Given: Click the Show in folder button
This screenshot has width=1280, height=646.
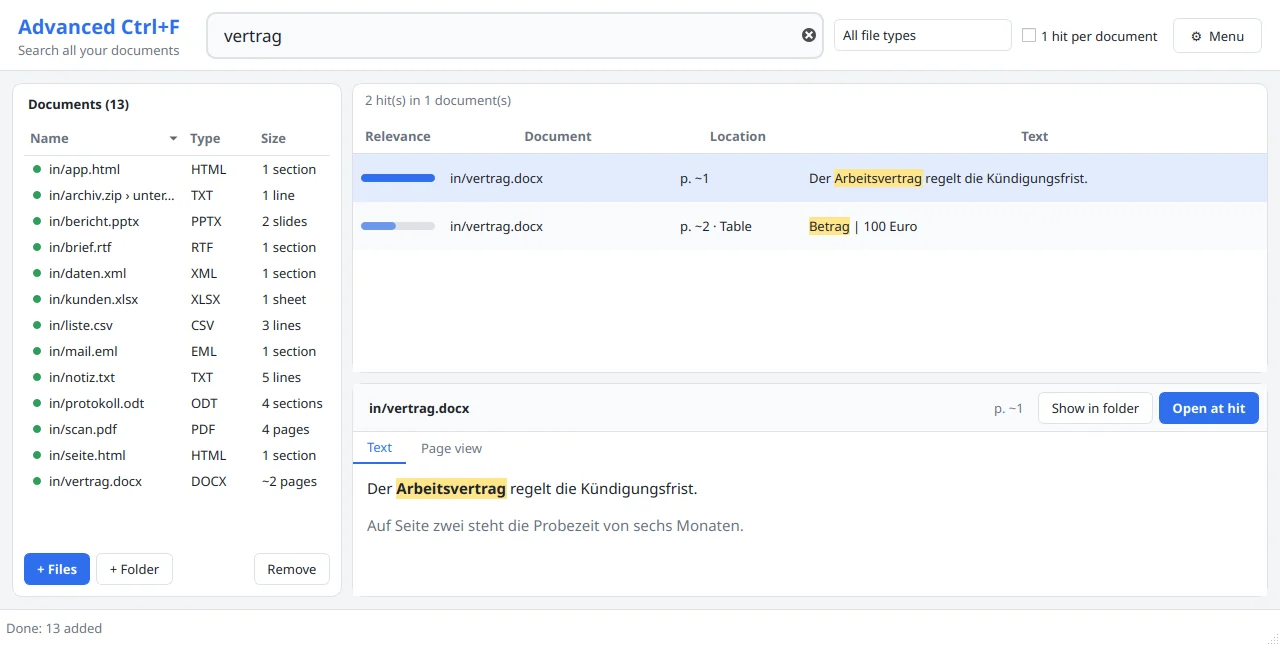Looking at the screenshot, I should click(x=1095, y=408).
